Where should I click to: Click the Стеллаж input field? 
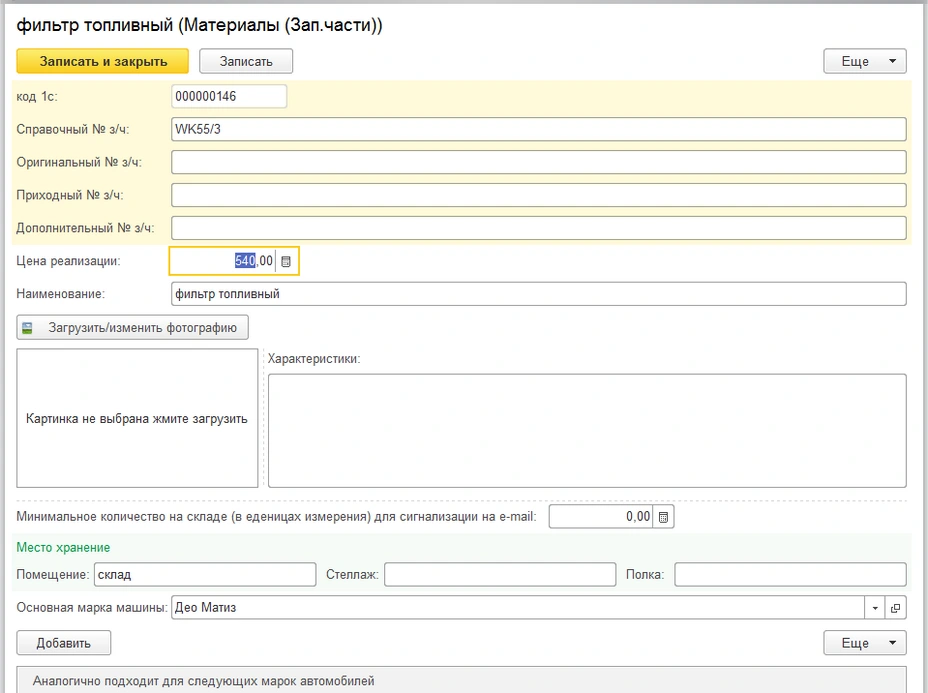pyautogui.click(x=500, y=575)
